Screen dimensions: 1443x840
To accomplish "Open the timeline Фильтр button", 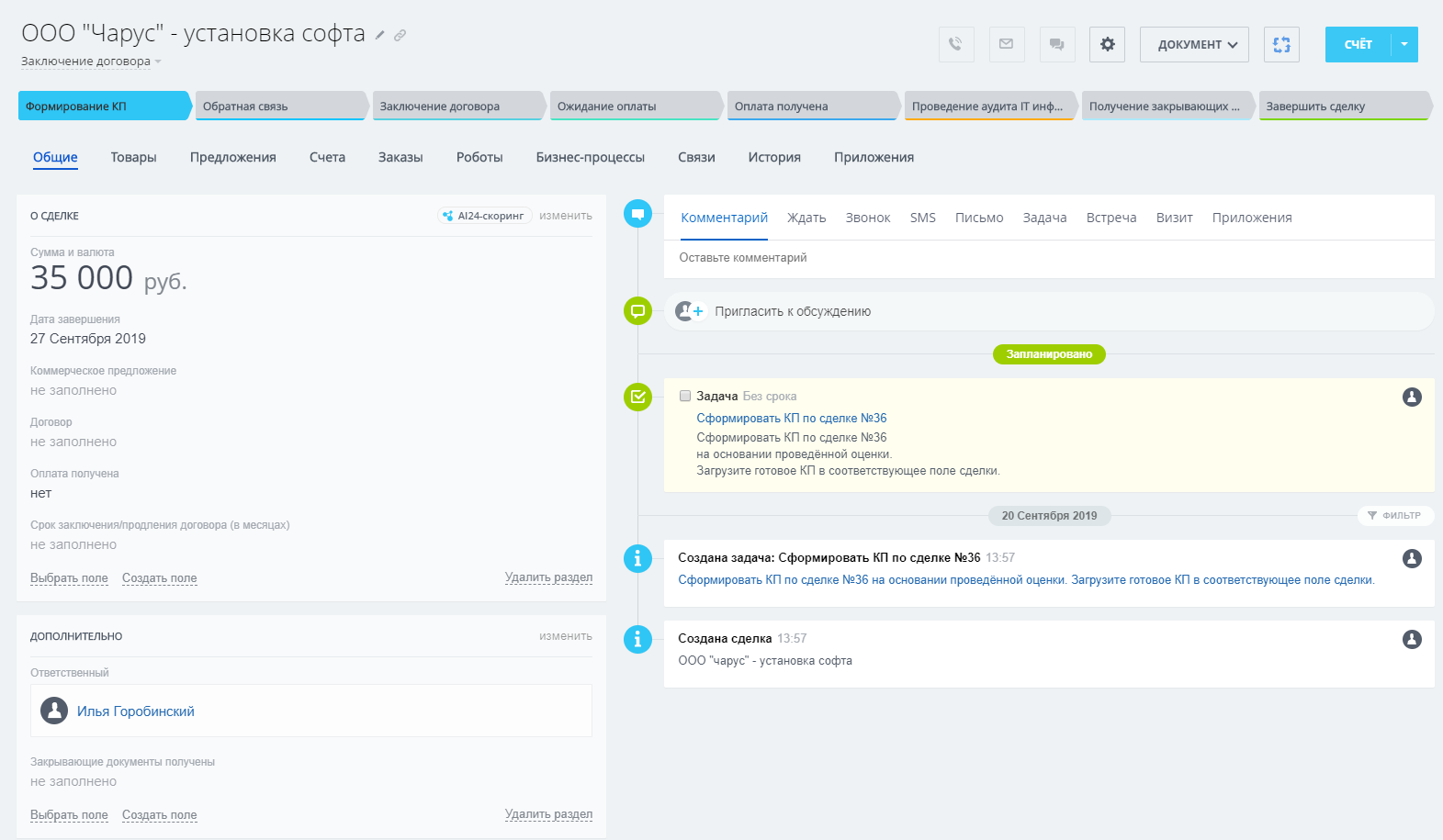I will click(1394, 515).
